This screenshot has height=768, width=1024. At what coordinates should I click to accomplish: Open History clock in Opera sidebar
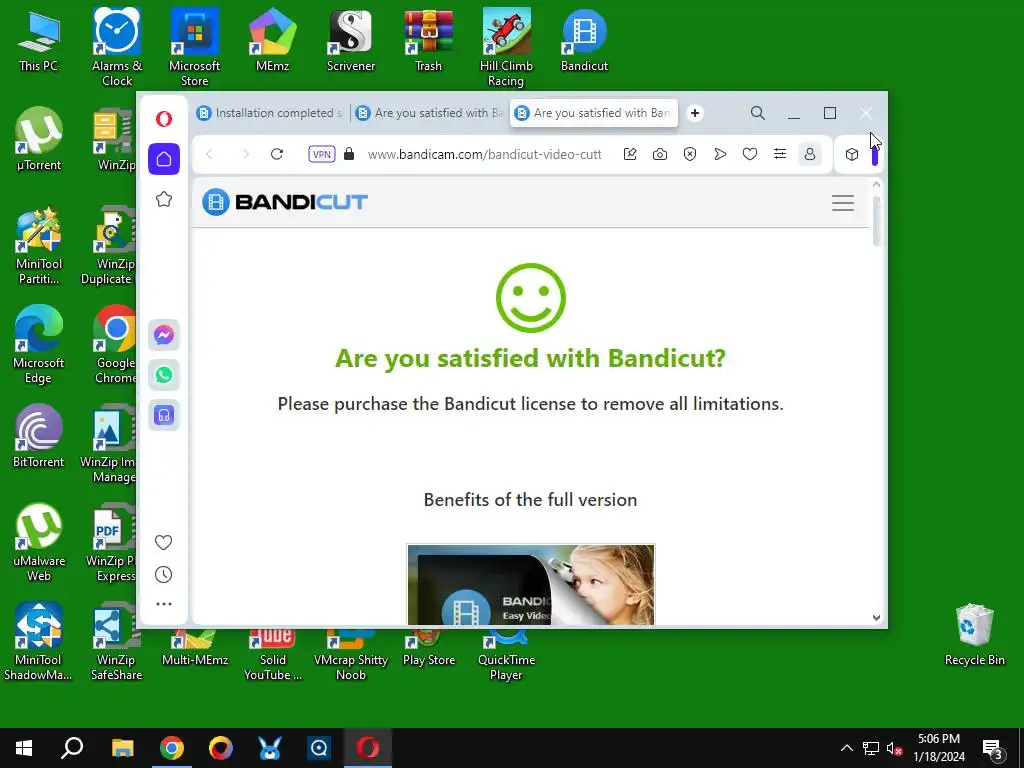[x=163, y=575]
